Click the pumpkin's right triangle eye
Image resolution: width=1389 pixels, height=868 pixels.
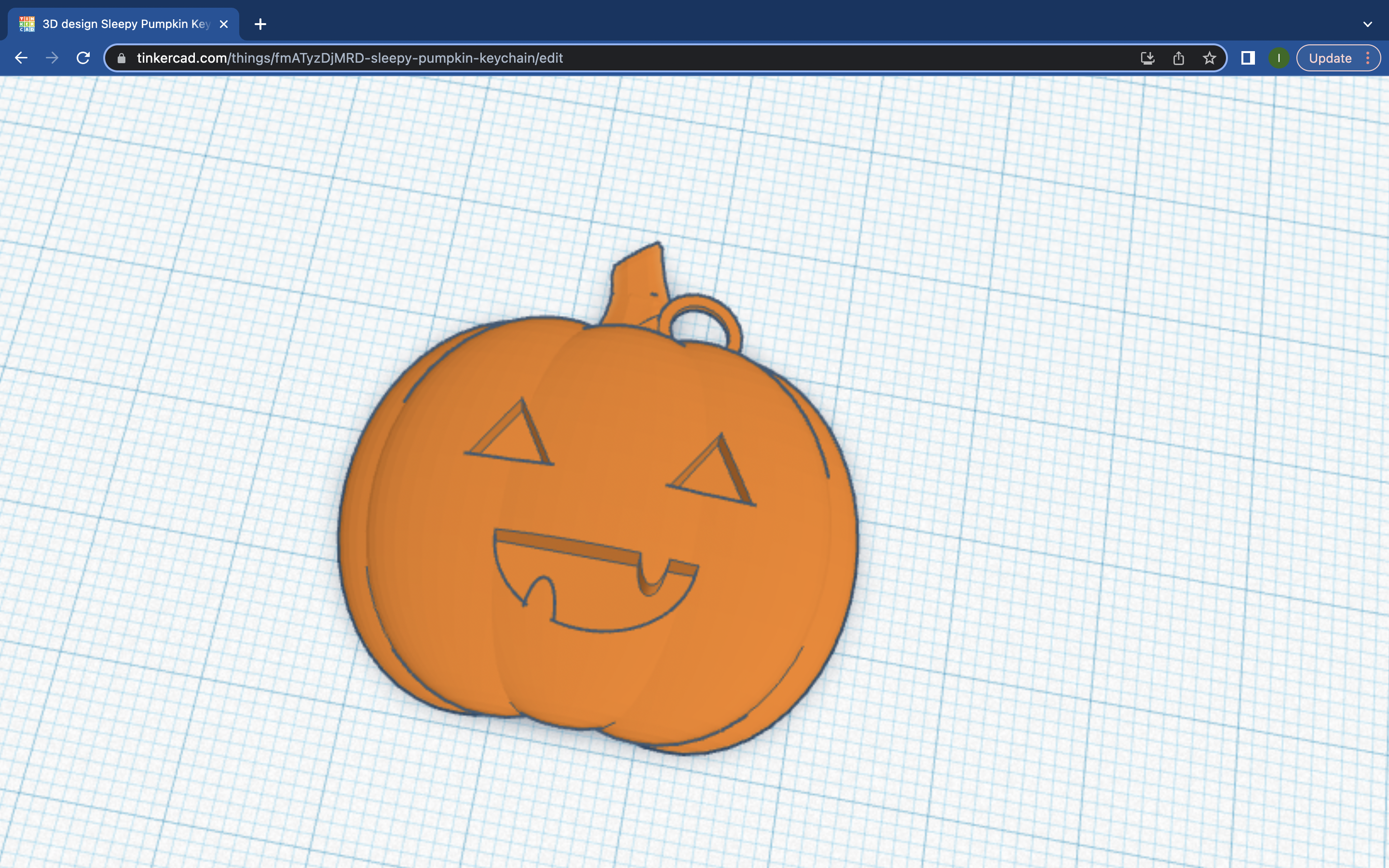tap(712, 472)
